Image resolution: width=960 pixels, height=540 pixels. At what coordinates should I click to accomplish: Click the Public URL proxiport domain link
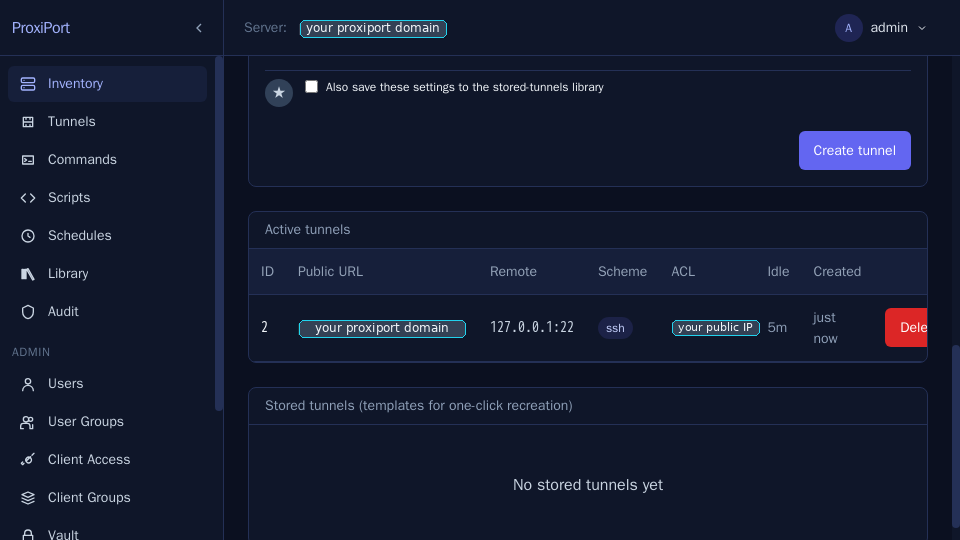382,328
